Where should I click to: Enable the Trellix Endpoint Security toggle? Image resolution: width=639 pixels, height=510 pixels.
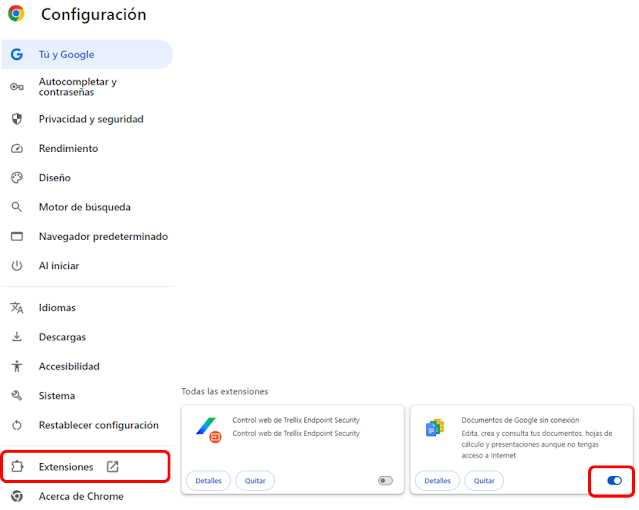(x=385, y=481)
